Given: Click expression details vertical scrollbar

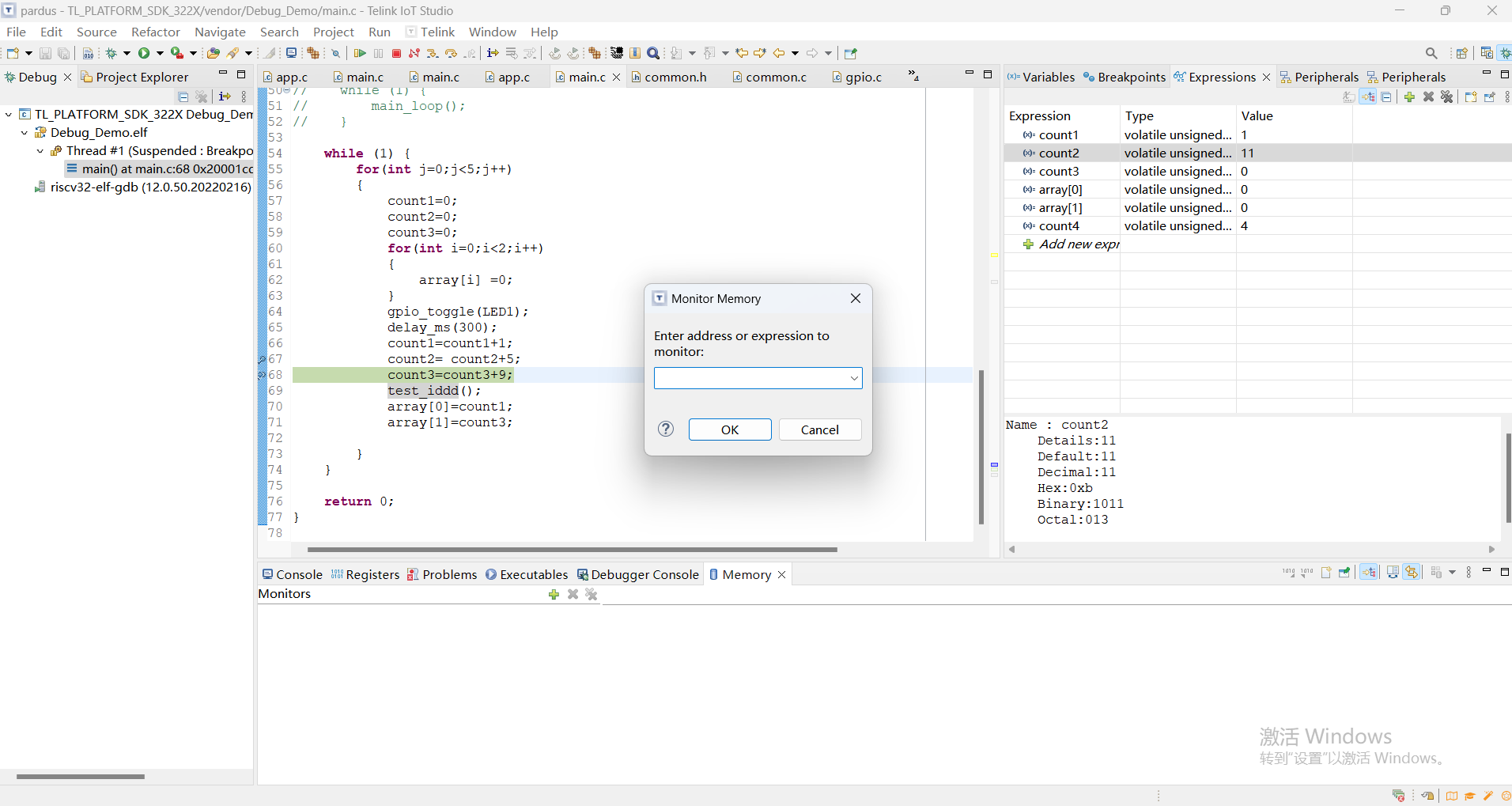Looking at the screenshot, I should coord(1508,478).
